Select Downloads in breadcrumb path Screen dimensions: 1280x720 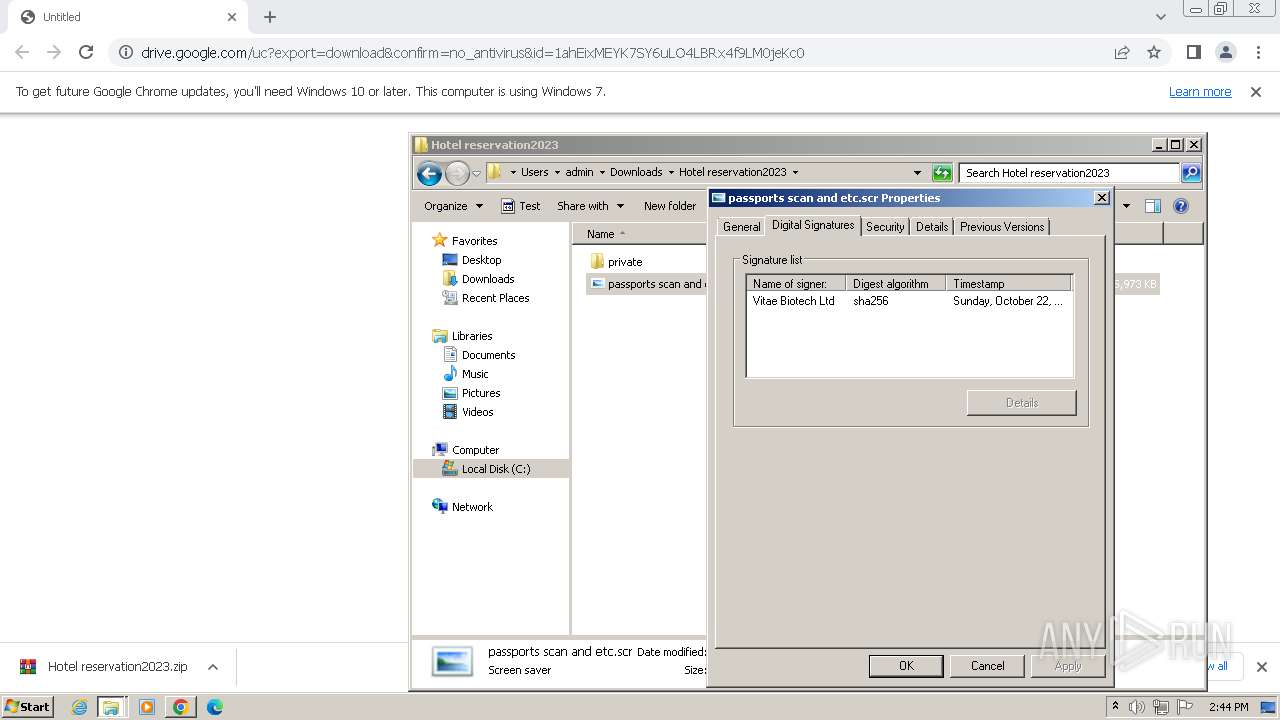636,172
